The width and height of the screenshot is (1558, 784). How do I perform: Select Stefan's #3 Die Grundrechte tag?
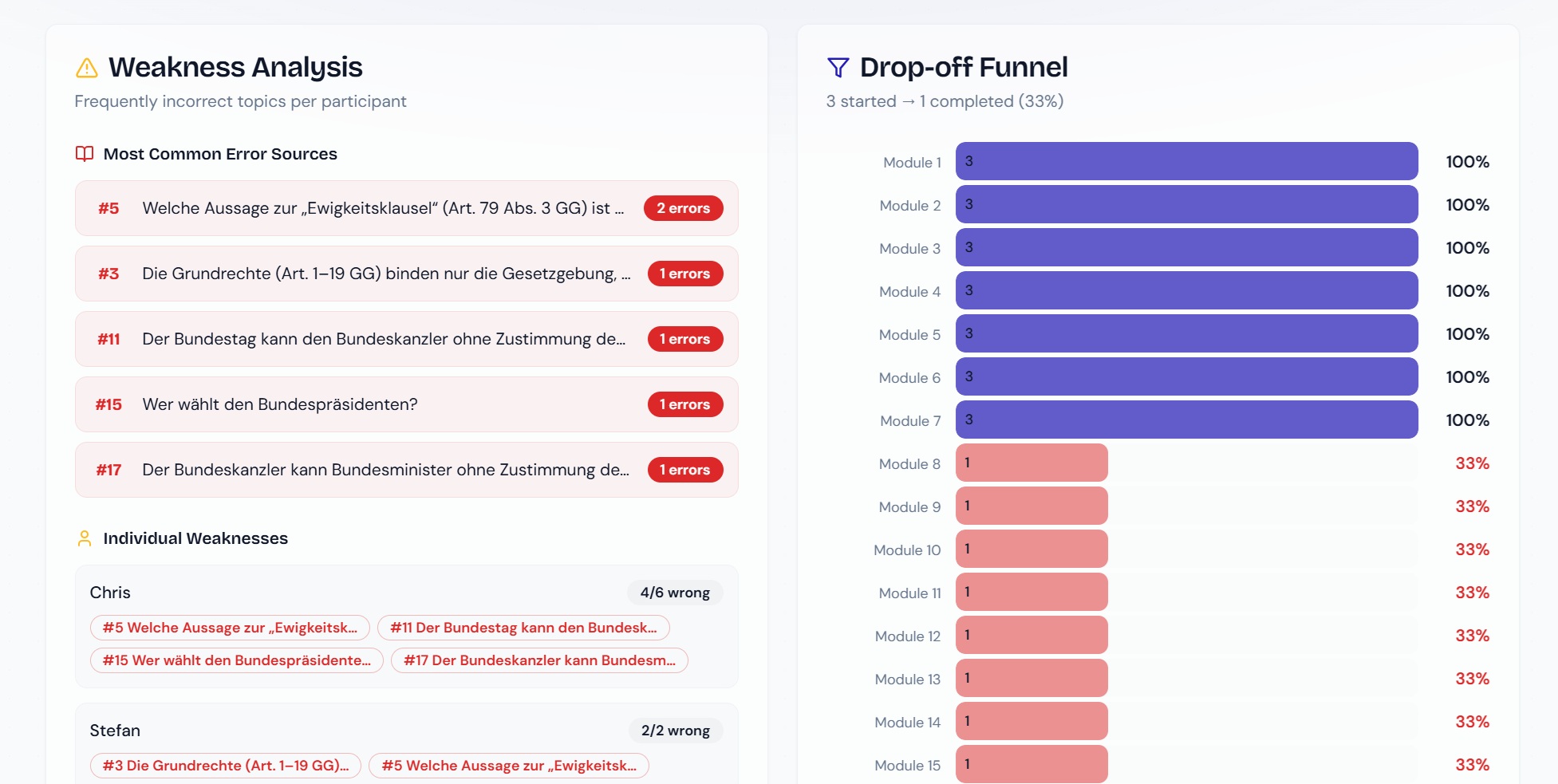(226, 766)
